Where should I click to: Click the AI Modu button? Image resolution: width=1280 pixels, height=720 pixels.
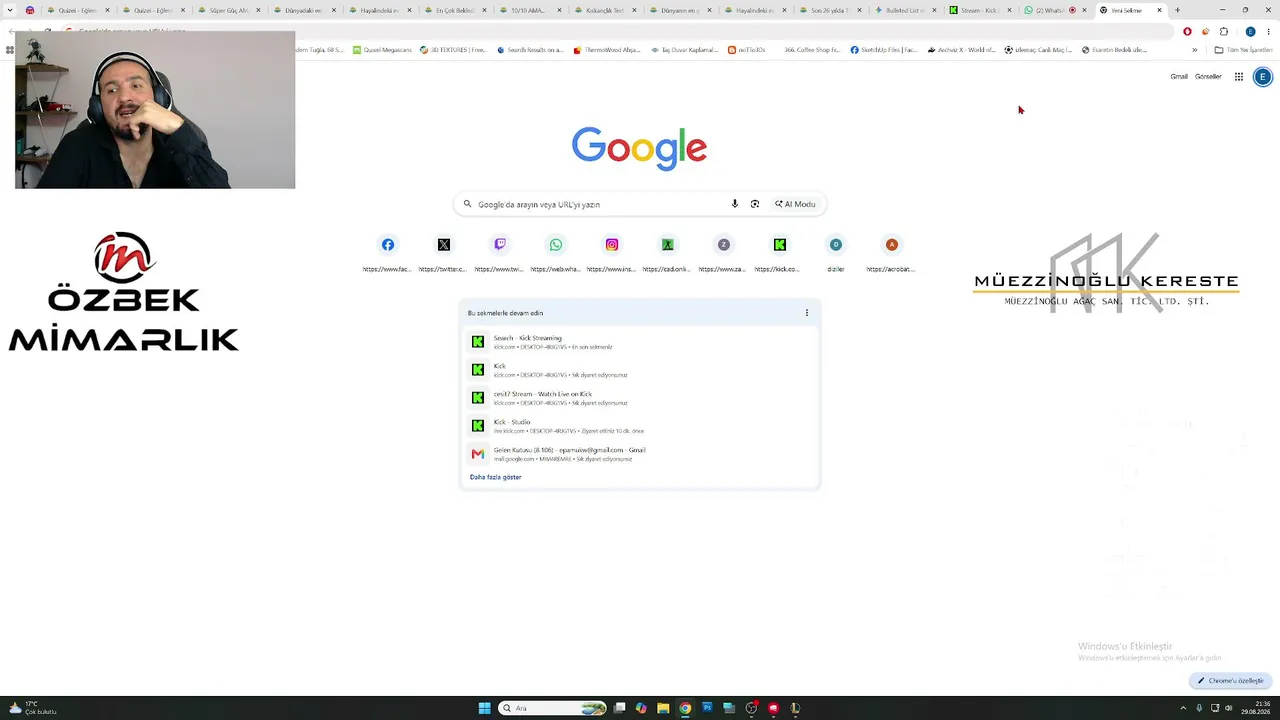pyautogui.click(x=795, y=204)
